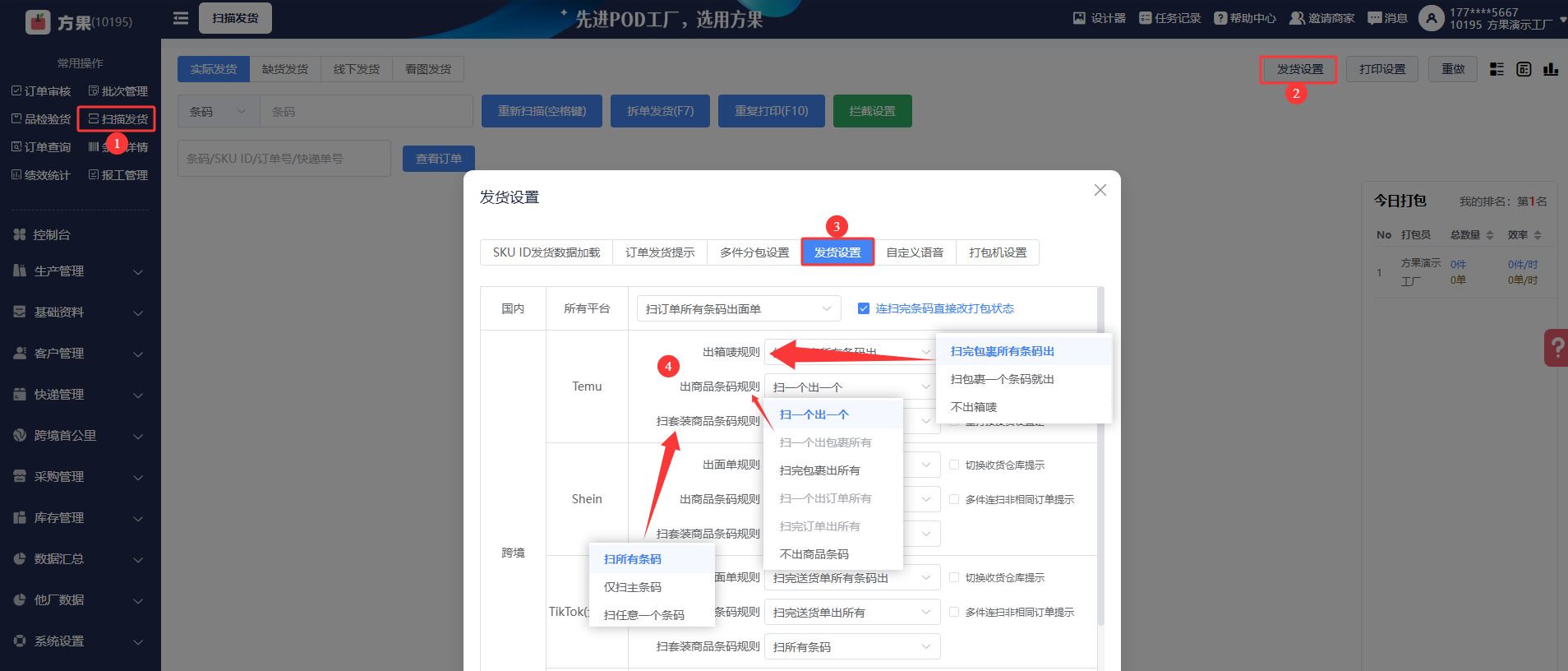This screenshot has width=1568, height=671.
Task: Switch to the 多件分包设置 tab
Action: point(754,252)
